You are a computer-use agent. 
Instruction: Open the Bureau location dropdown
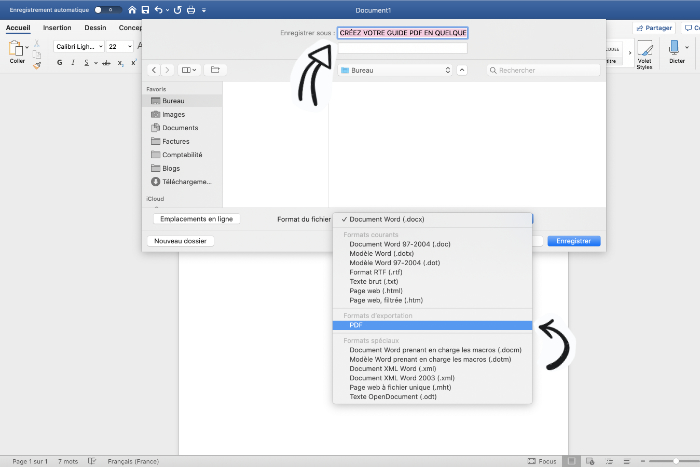tap(396, 70)
